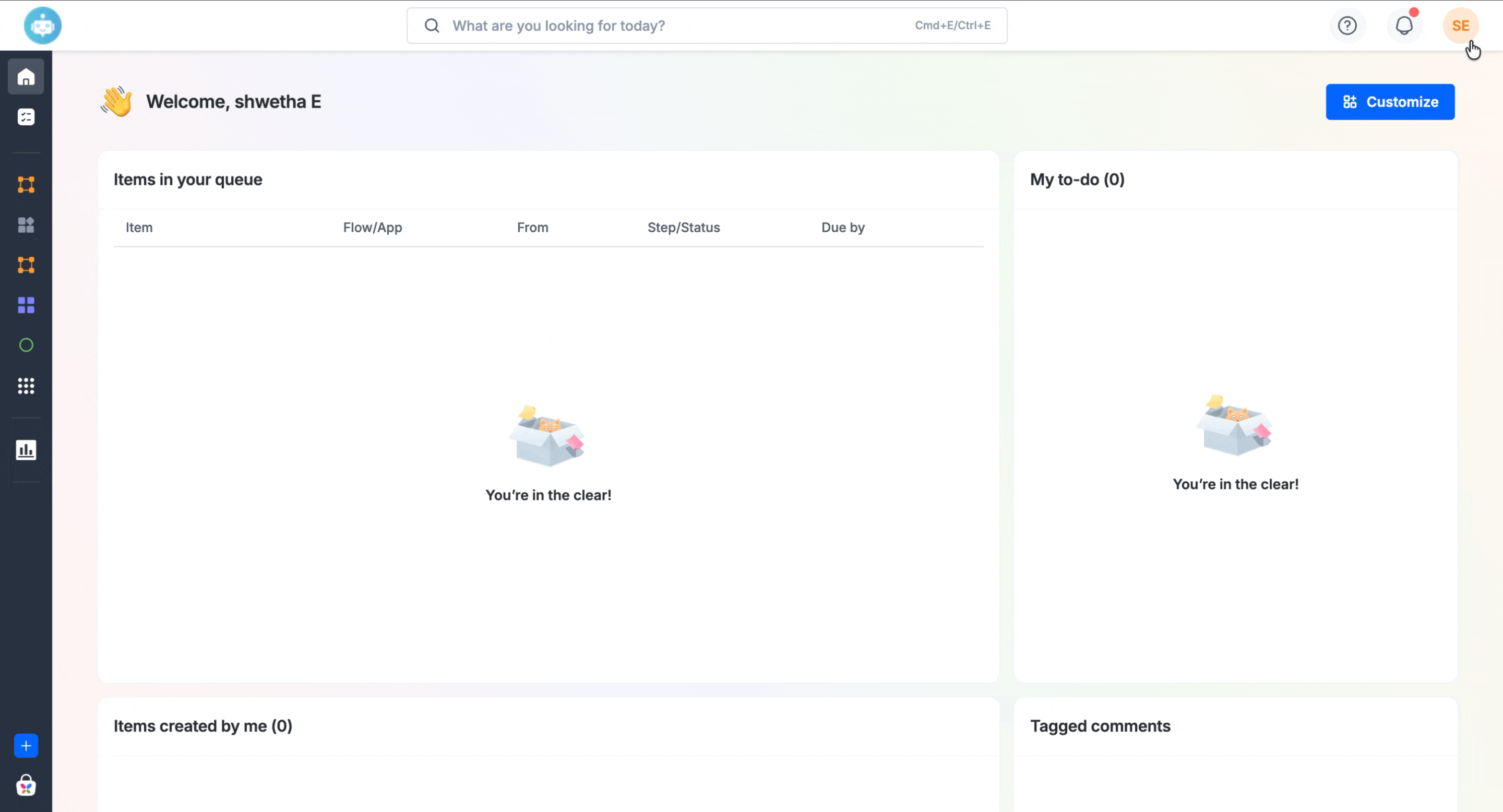Click the notifications bell with red dot
Screen dimensions: 1503x812
tap(1404, 25)
